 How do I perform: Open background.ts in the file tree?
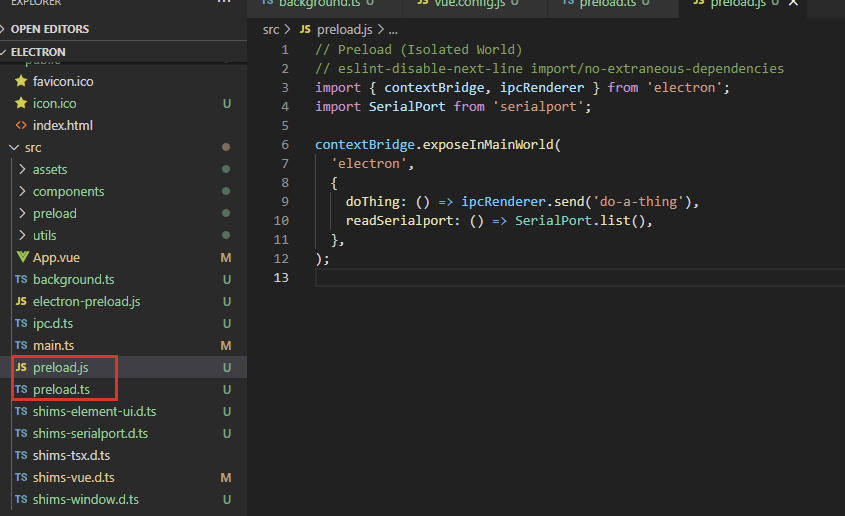123,280
